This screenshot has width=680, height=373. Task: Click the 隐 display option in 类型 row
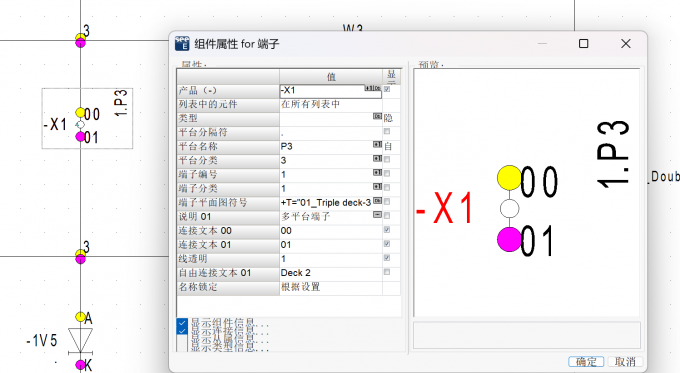point(388,118)
